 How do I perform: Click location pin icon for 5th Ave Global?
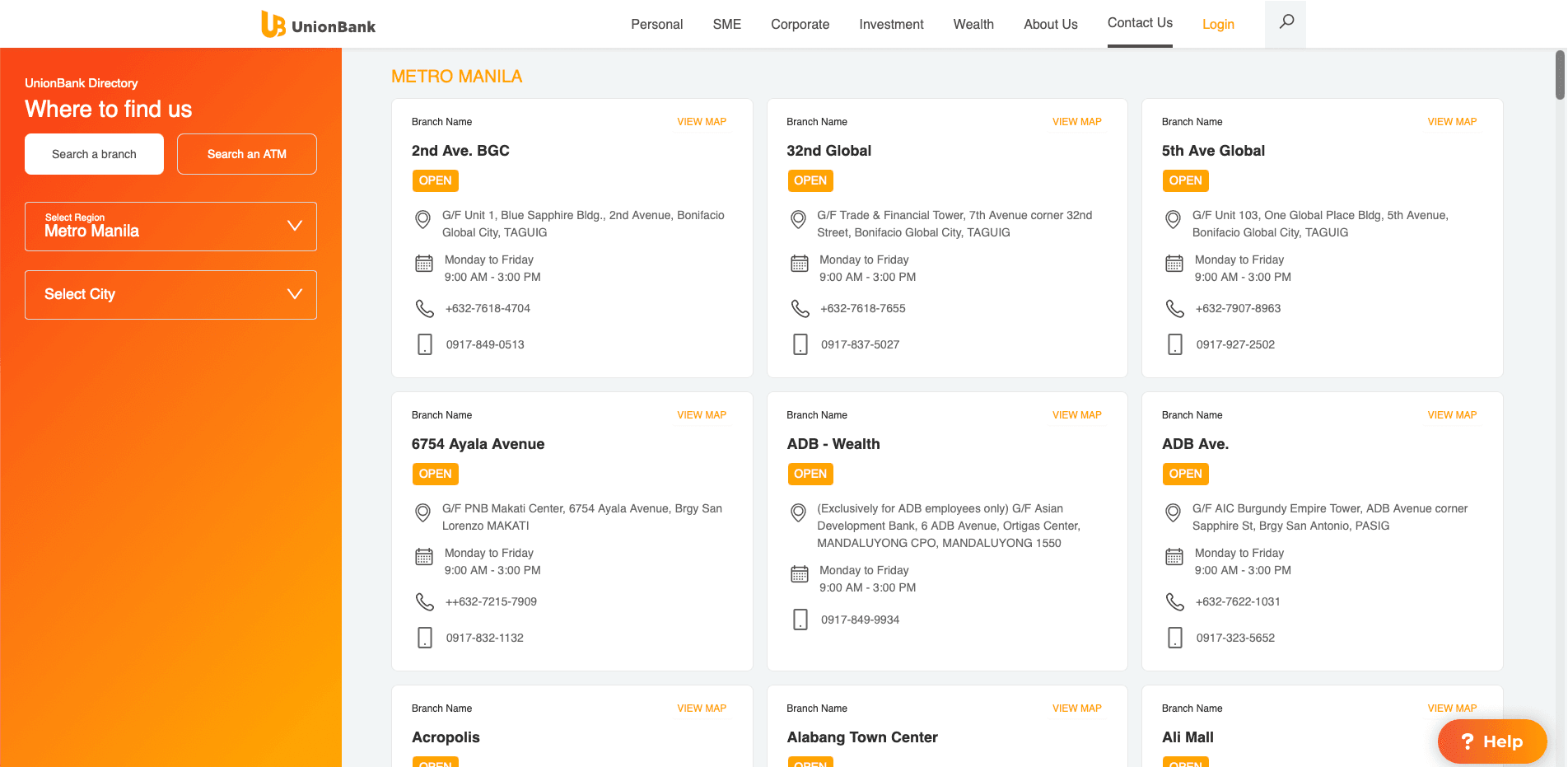click(x=1173, y=220)
